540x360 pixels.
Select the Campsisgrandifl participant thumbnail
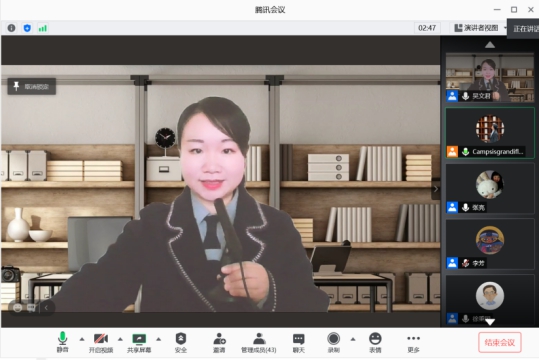pyautogui.click(x=490, y=133)
